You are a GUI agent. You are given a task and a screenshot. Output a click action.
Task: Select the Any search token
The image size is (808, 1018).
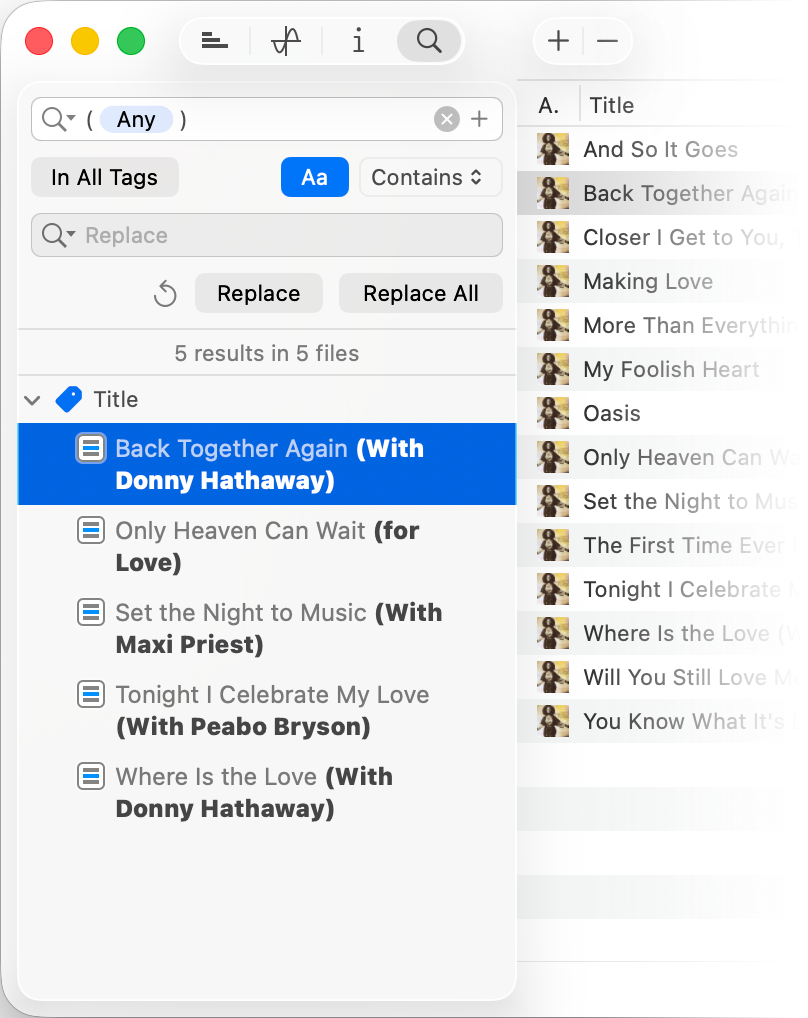click(136, 119)
